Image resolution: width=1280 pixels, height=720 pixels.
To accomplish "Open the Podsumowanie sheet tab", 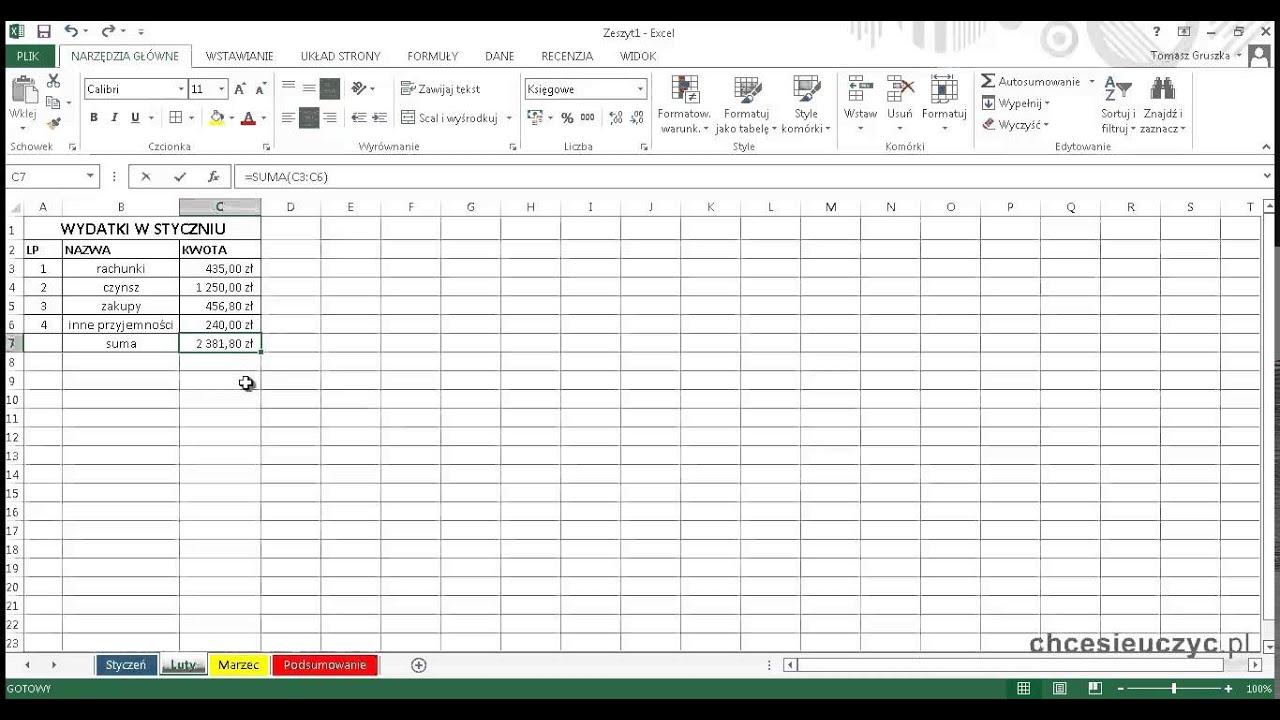I will pyautogui.click(x=324, y=665).
